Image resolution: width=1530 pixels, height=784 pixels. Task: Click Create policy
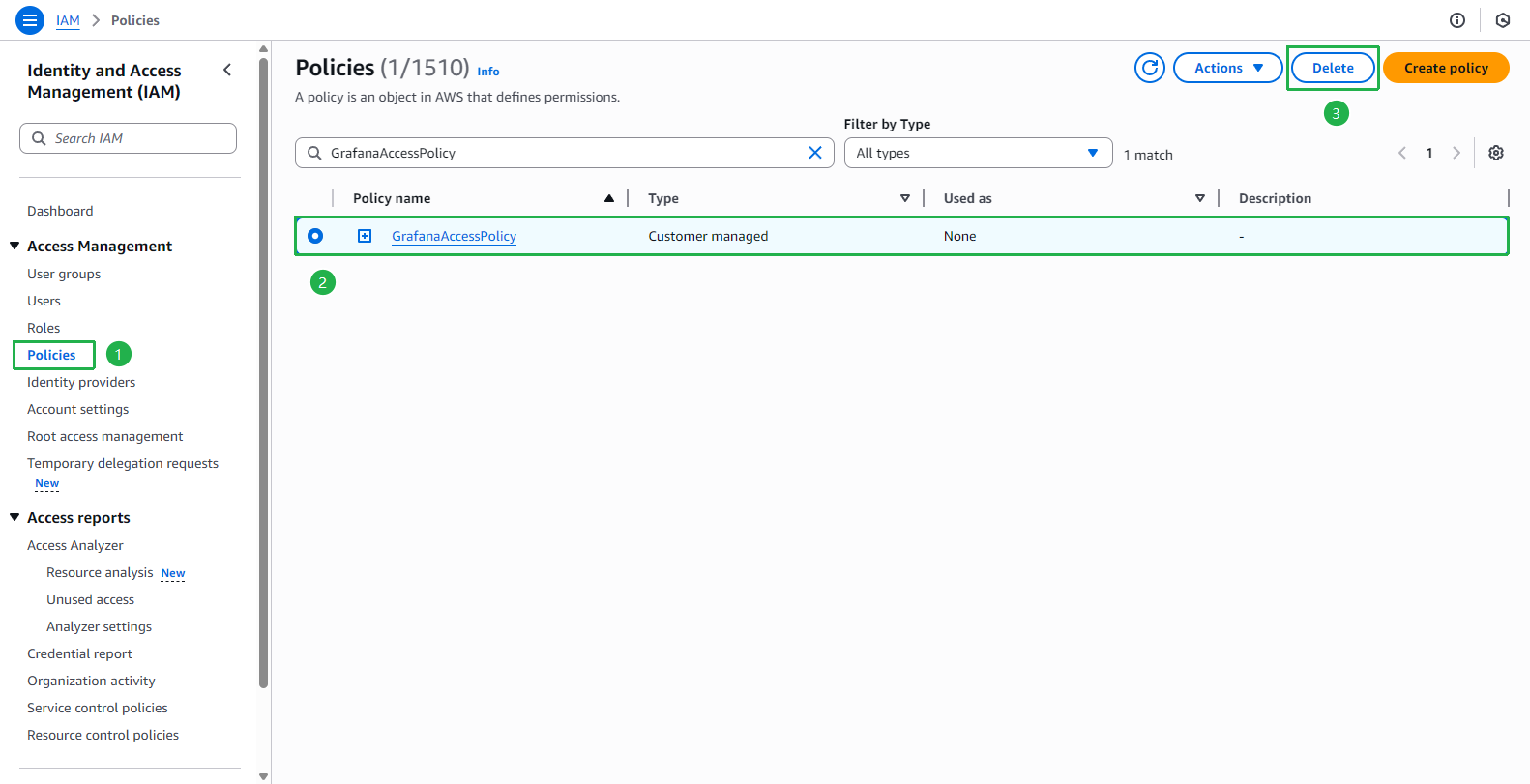1446,68
